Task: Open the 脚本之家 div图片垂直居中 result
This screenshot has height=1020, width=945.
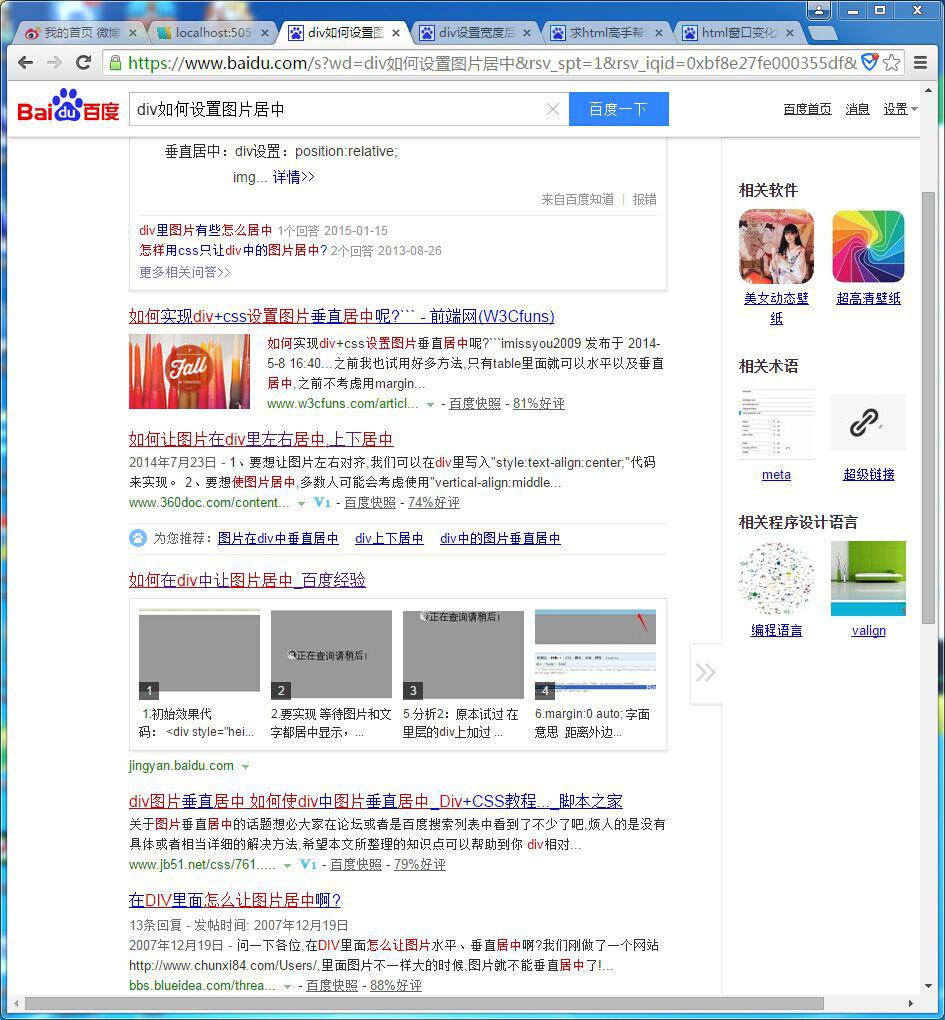Action: click(376, 801)
